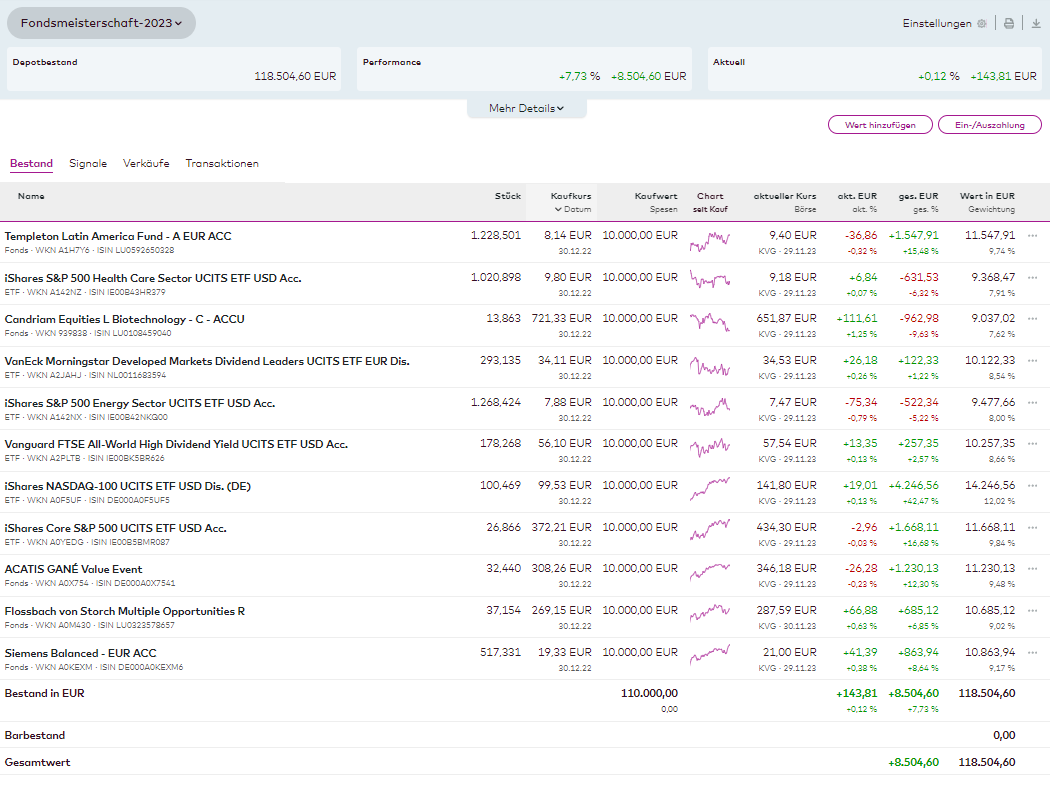Click the Wert hinzufügen button
This screenshot has width=1054, height=796.
pos(880,125)
